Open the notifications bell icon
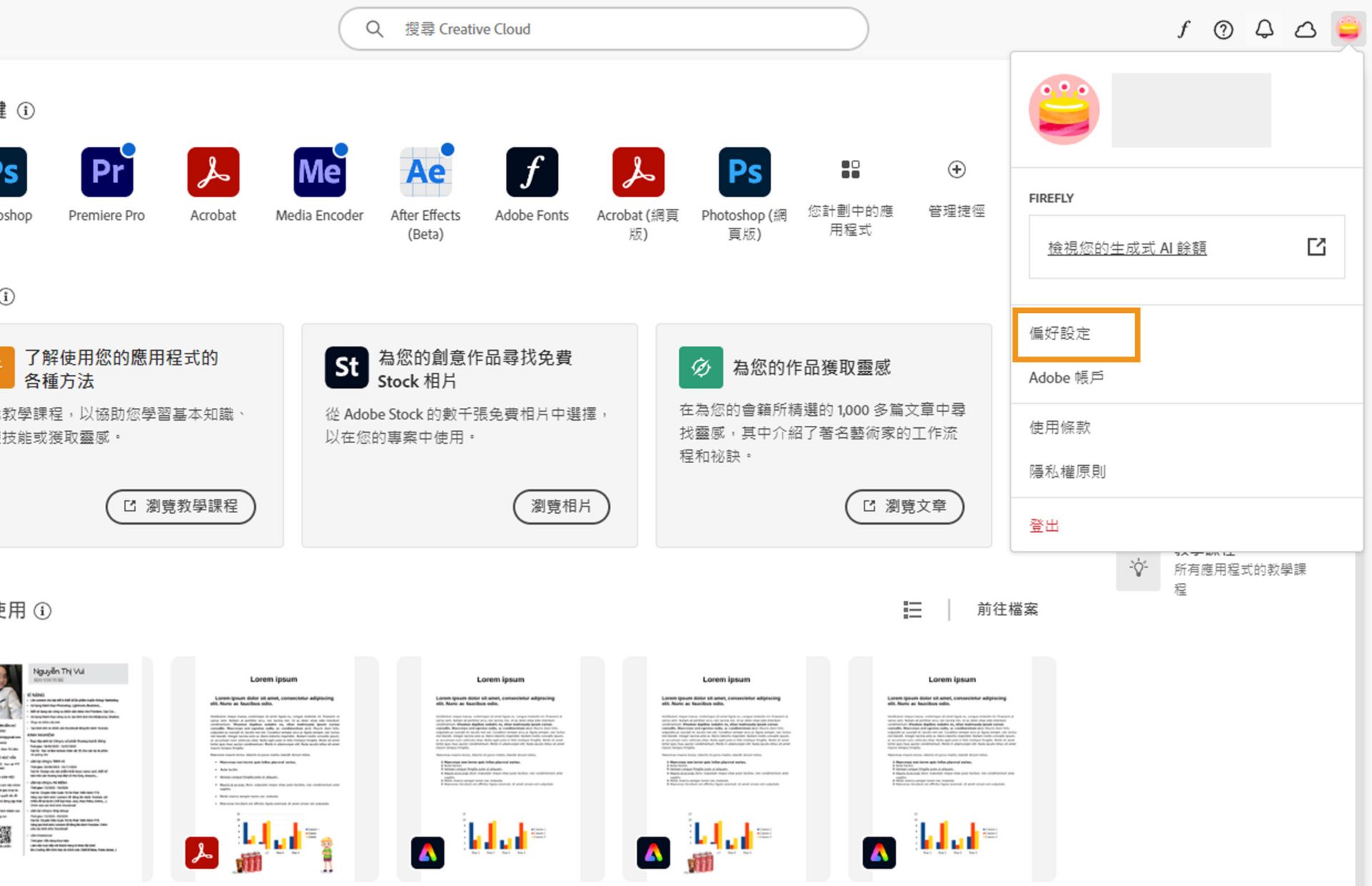The width and height of the screenshot is (1372, 886). [x=1264, y=29]
